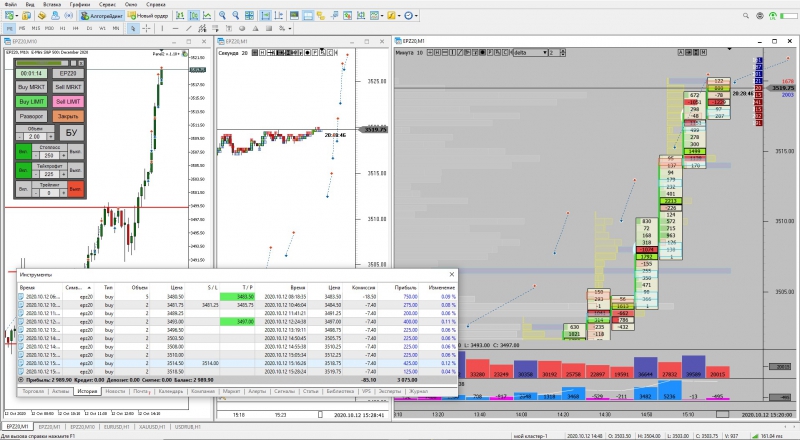Click the green progress bar in trade panel

(x=42, y=63)
